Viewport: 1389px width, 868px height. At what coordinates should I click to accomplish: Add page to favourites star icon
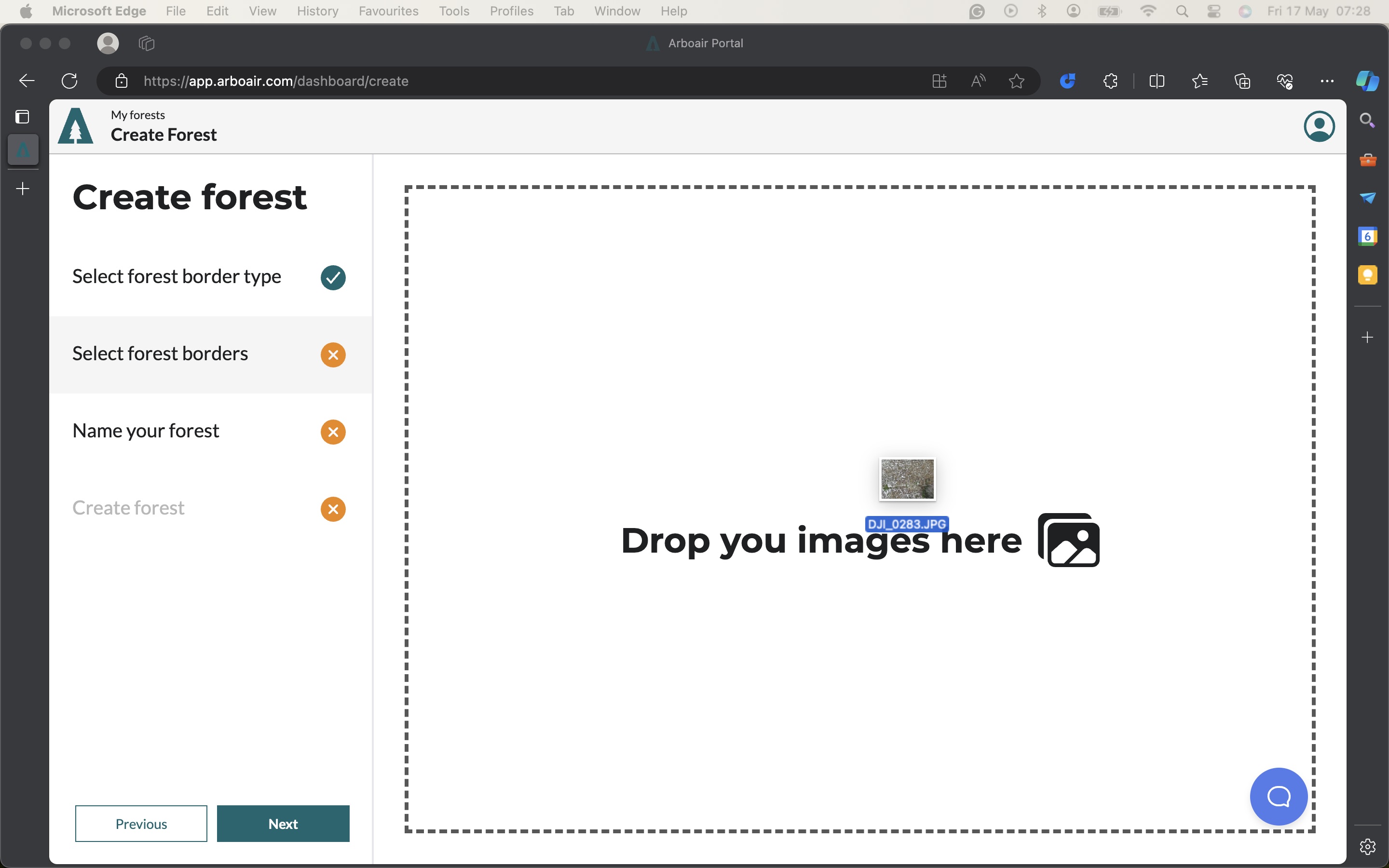tap(1017, 81)
